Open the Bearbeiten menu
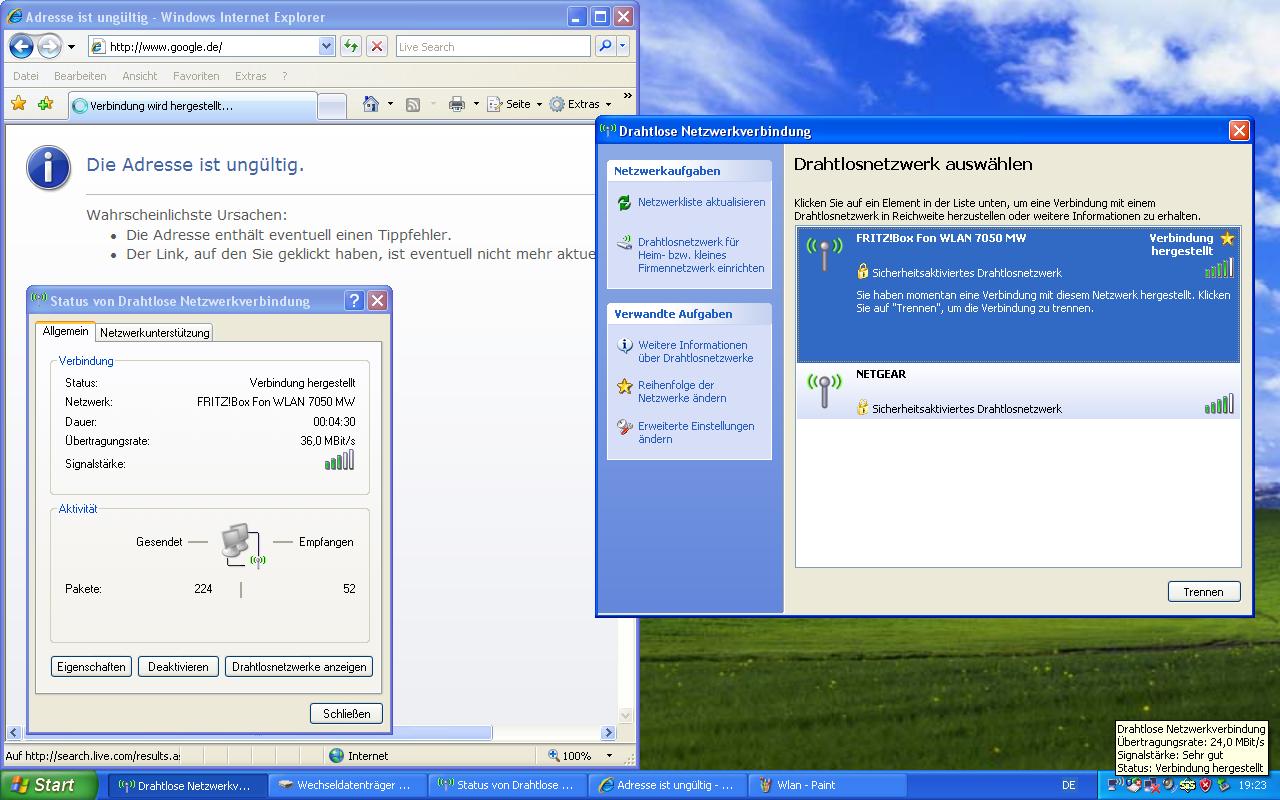 click(80, 76)
